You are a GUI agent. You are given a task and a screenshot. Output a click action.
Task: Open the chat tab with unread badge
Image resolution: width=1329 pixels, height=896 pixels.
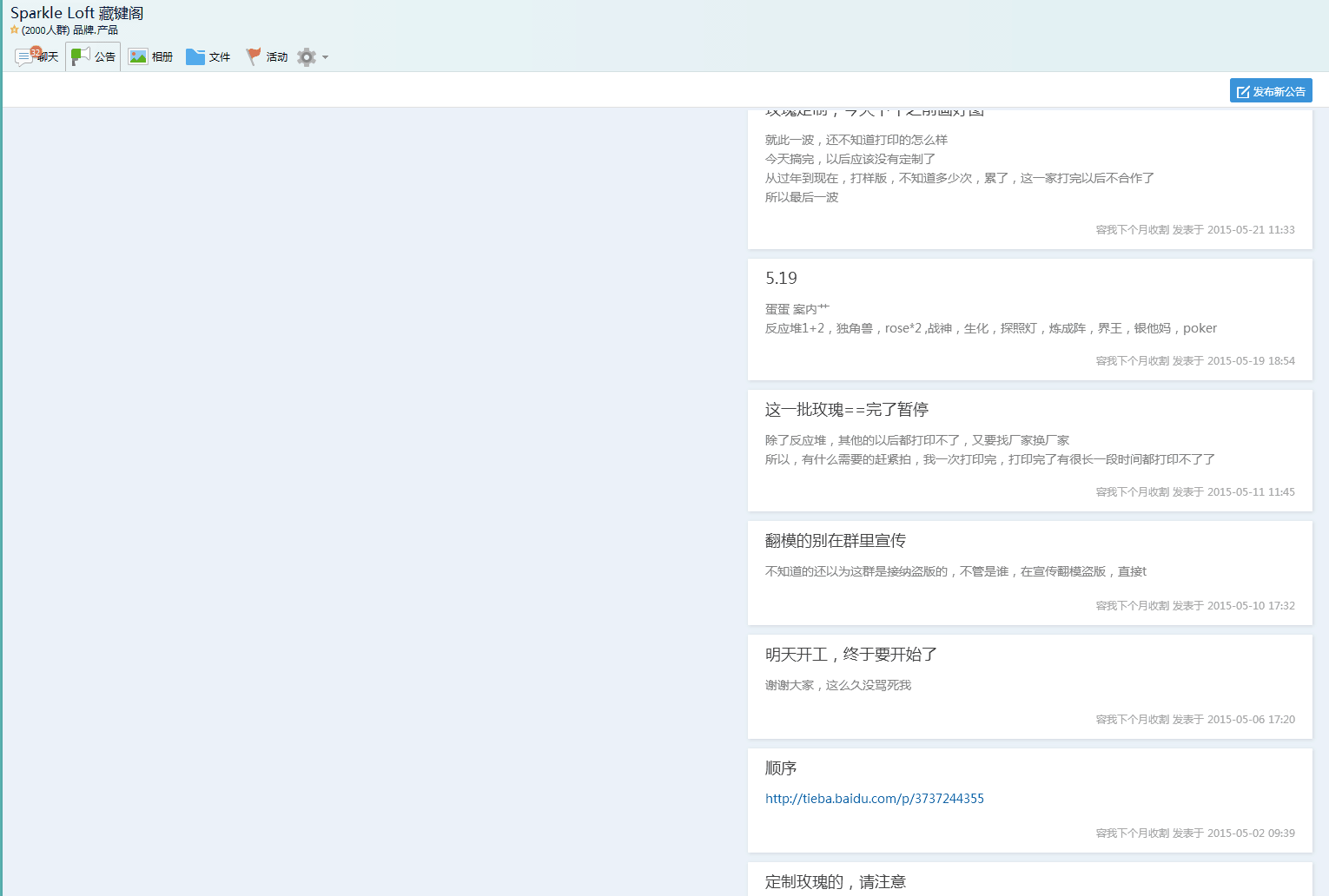click(36, 56)
